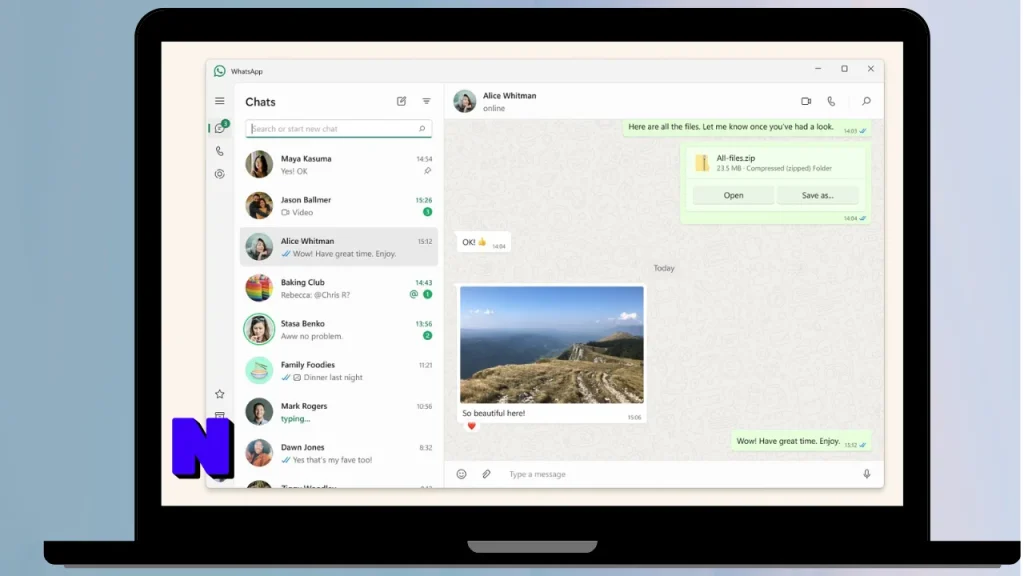The width and height of the screenshot is (1024, 576).
Task: Select the Alice Whitman chat in the list
Action: click(338, 247)
